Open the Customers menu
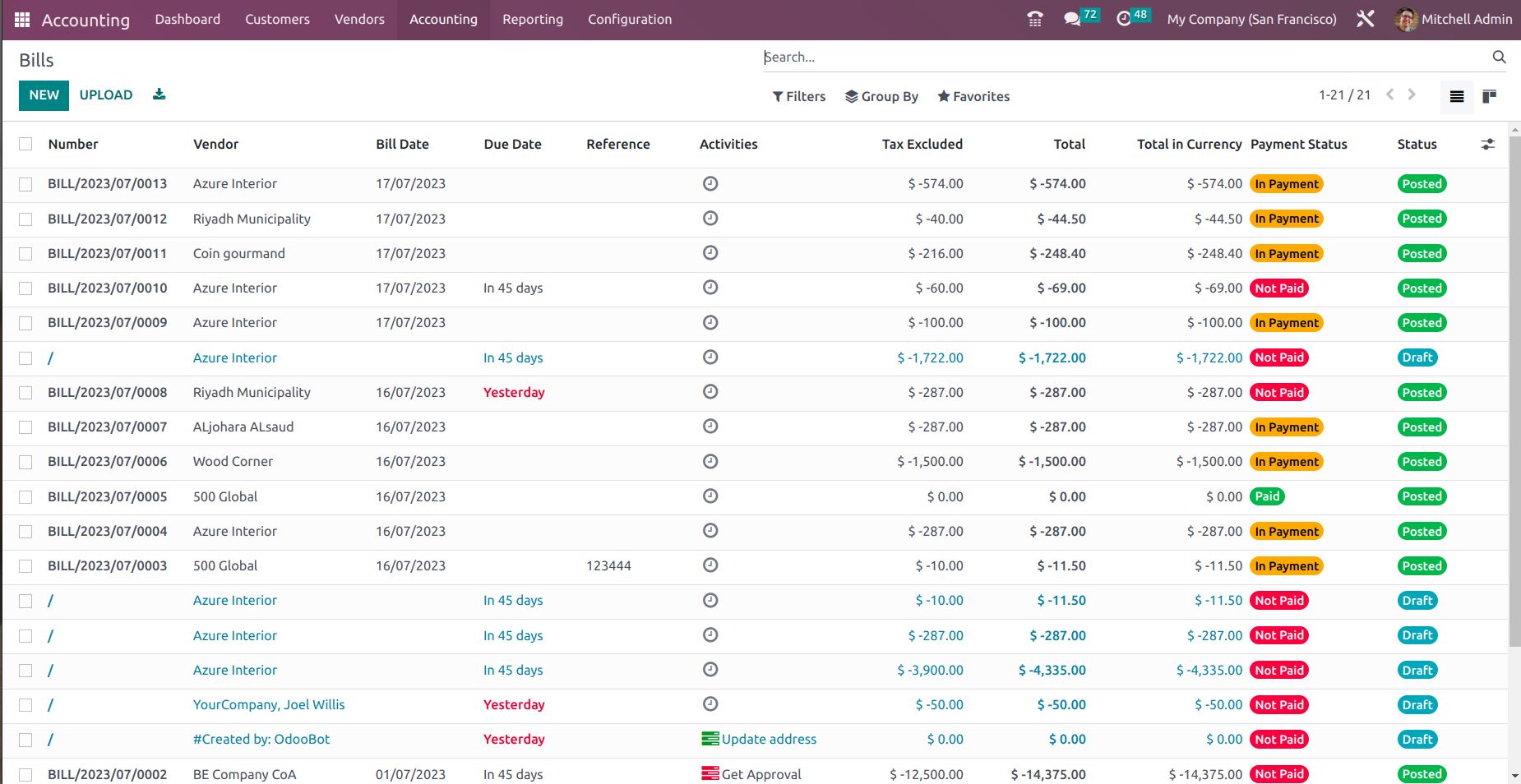This screenshot has height=784, width=1521. tap(276, 19)
